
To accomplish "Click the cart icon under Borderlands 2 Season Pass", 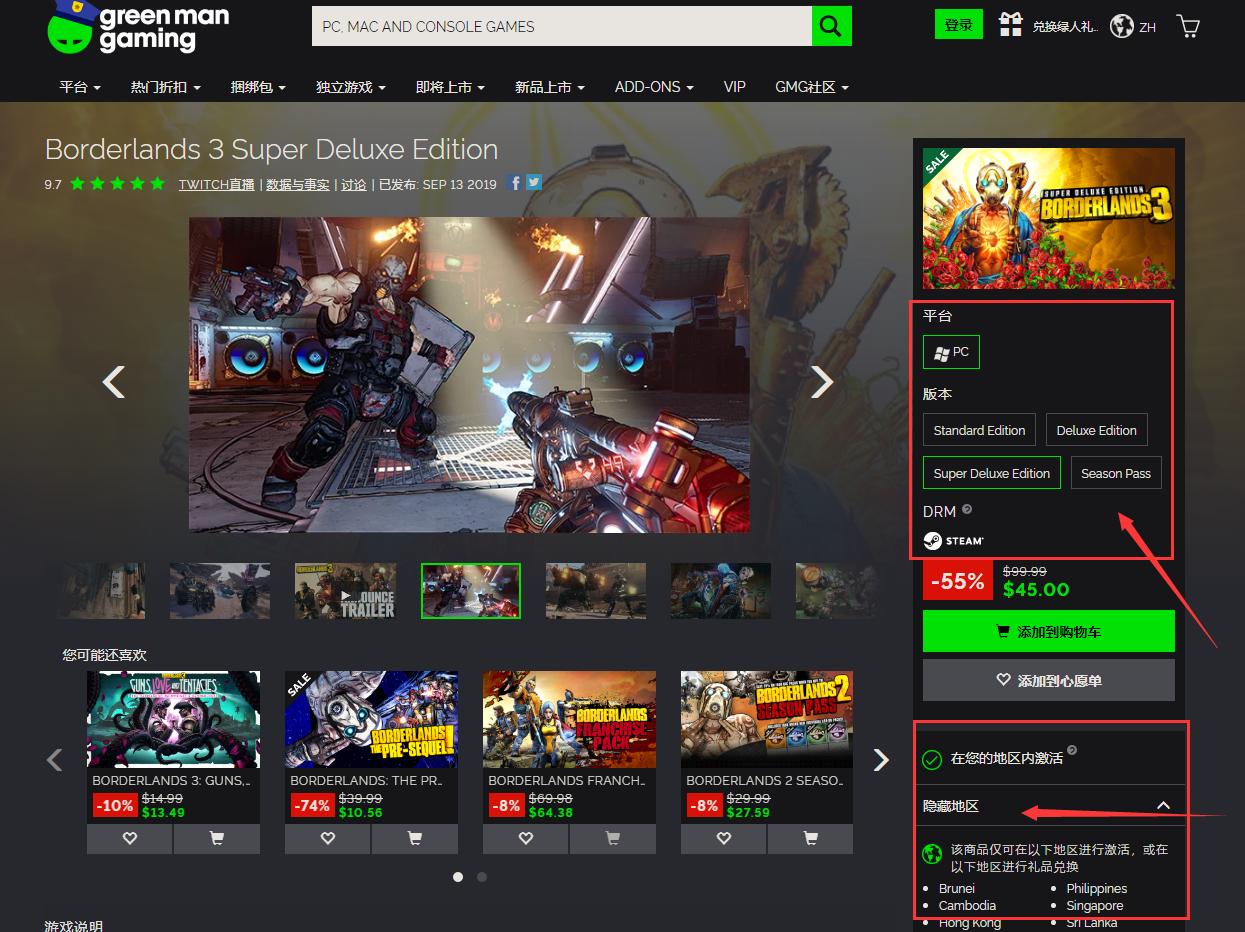I will [x=810, y=838].
